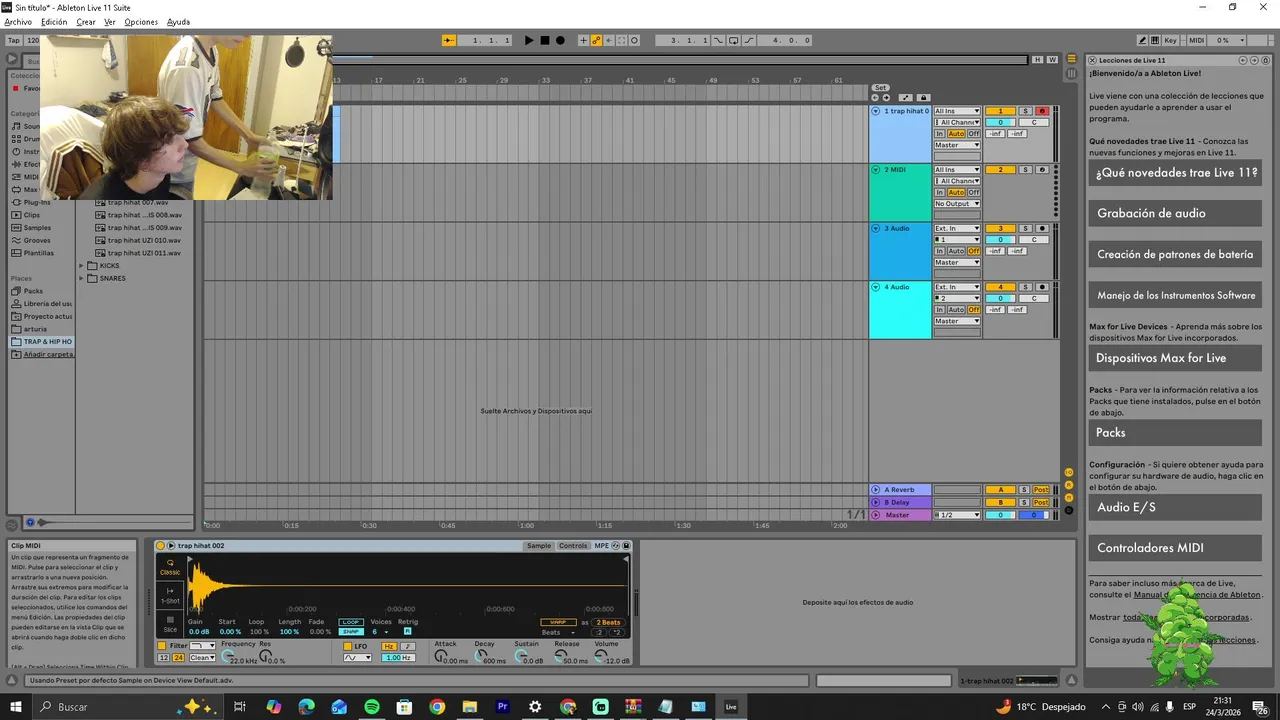The width and height of the screenshot is (1280, 720).
Task: Select trap hihat UZI 010.wav file
Action: (x=144, y=240)
